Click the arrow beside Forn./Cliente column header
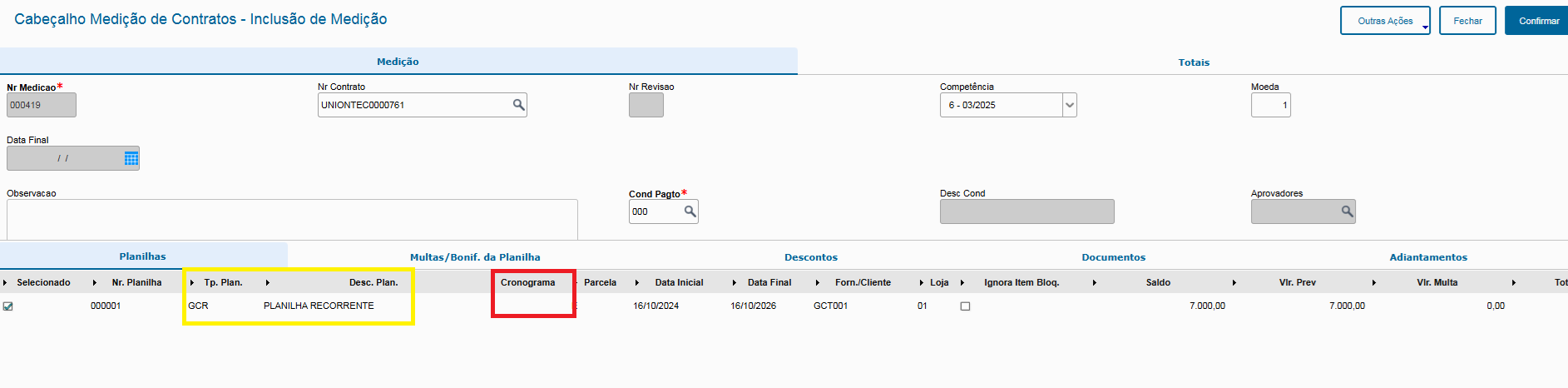Screen dimensions: 1568x388 [818, 283]
